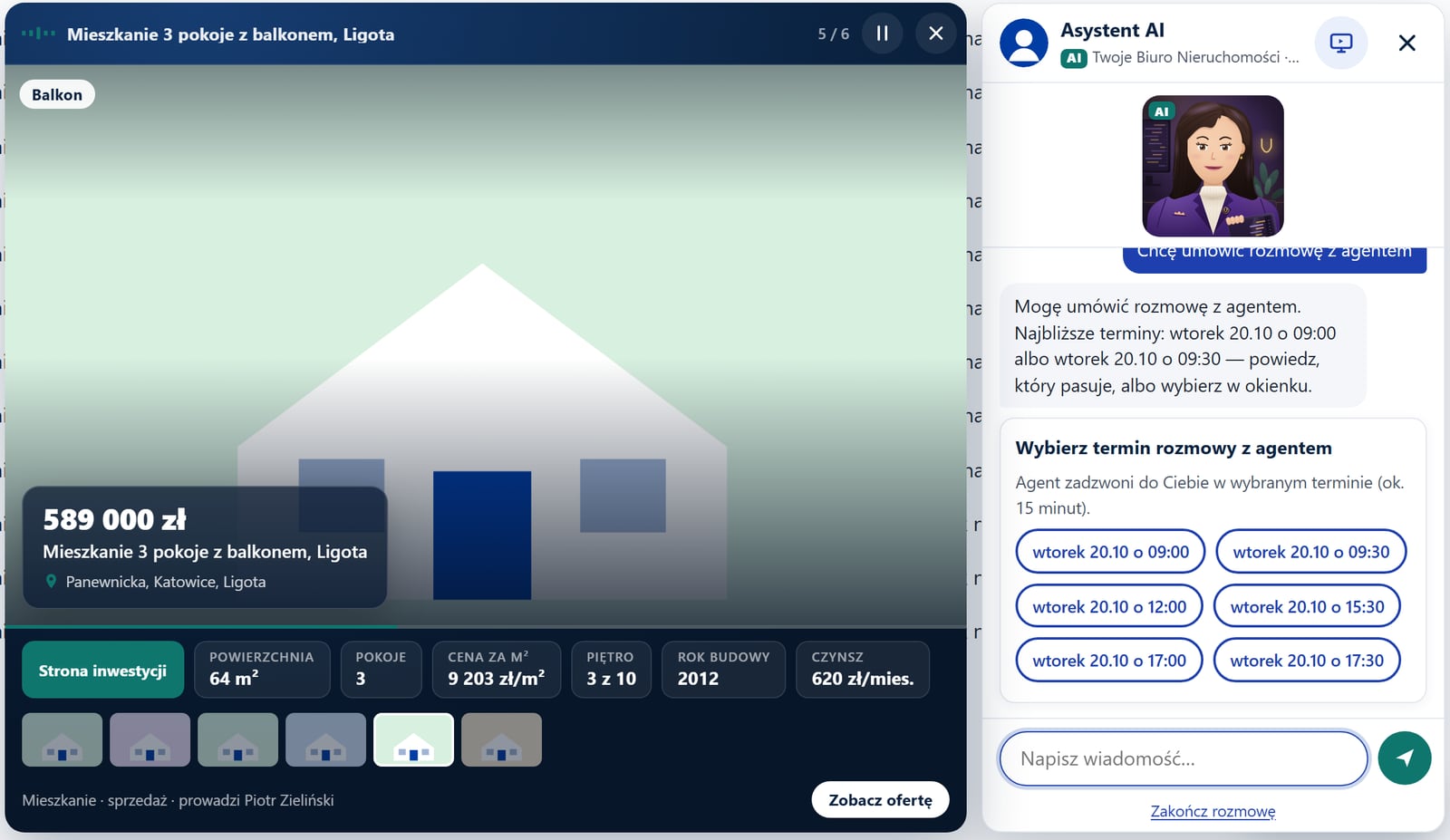This screenshot has width=1450, height=840.
Task: Choose the wtorek 20.10 o 17:00 slot
Action: 1109,661
